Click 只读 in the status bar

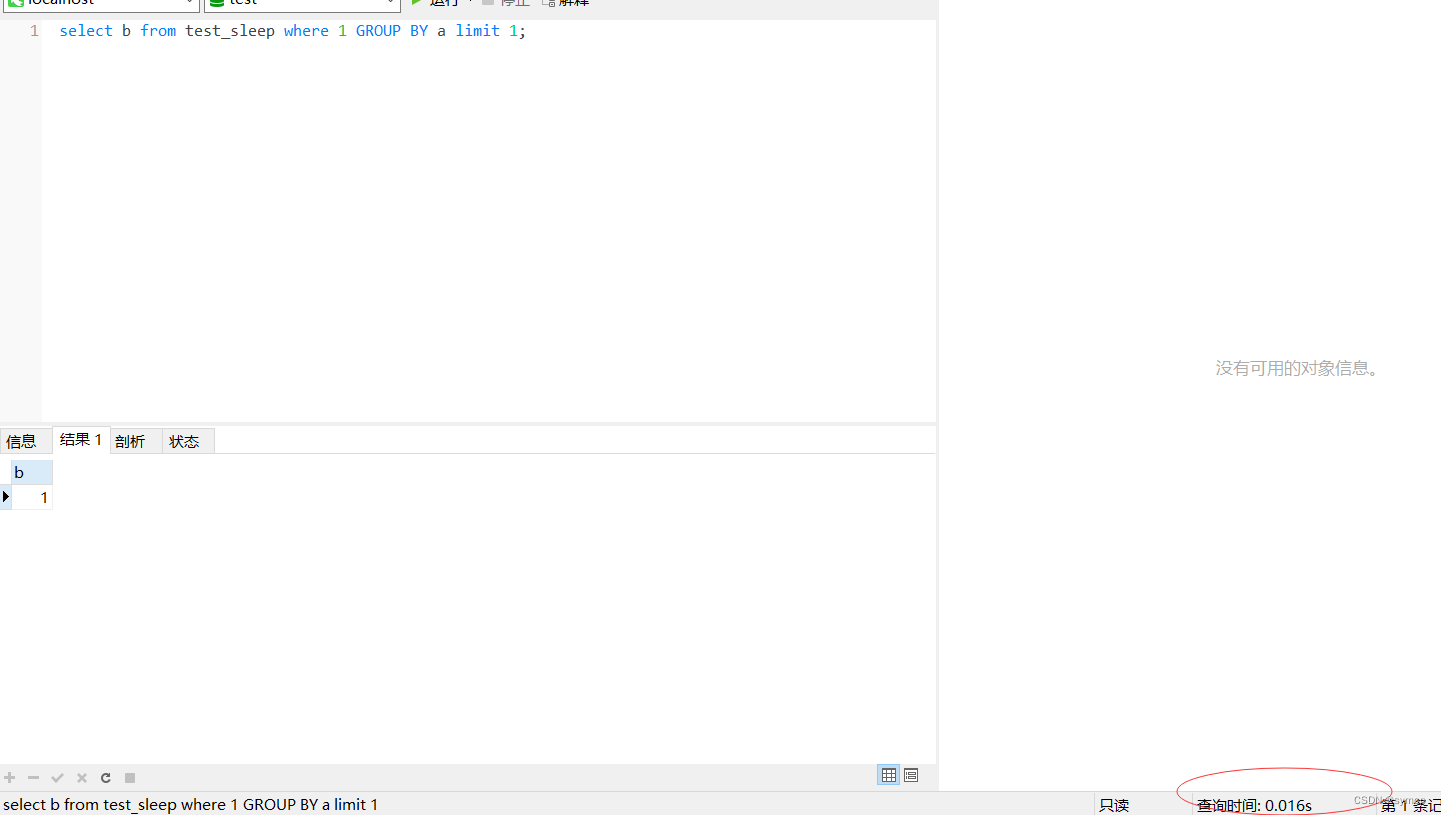point(1114,805)
